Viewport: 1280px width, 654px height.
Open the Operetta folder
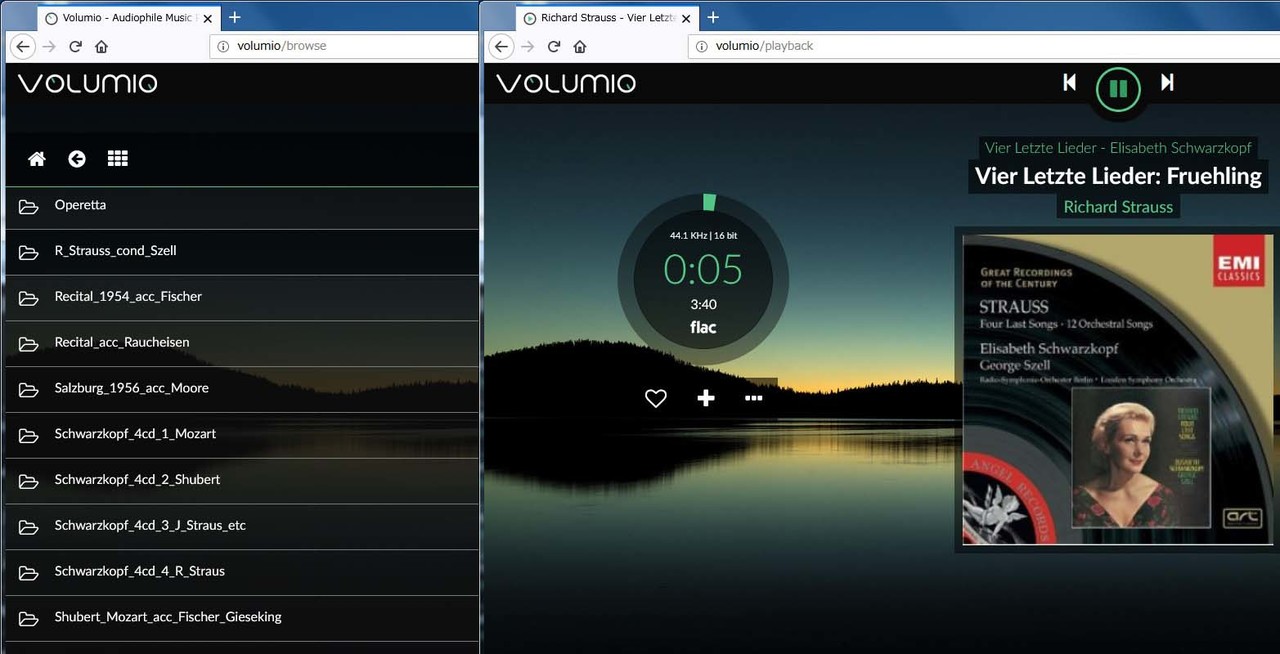(80, 205)
